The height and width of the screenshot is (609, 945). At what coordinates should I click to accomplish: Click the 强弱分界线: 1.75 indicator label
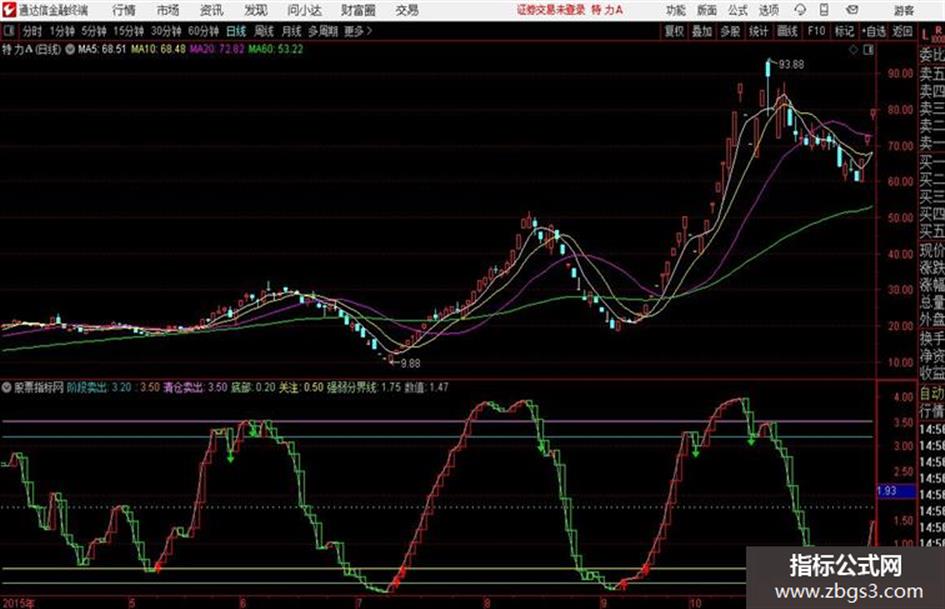[x=363, y=387]
